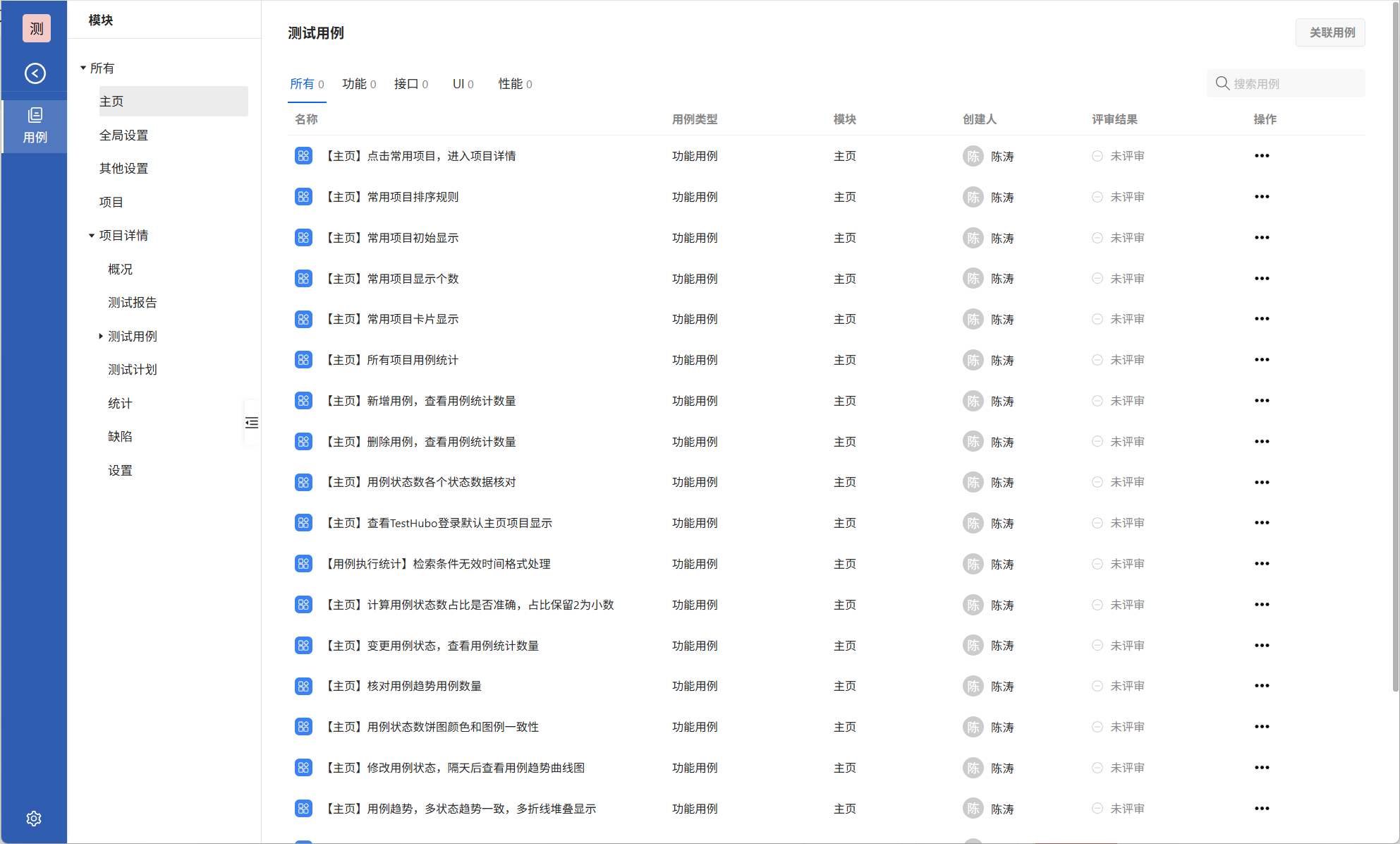
Task: Click 陈涛 avatar in first row
Action: click(973, 156)
